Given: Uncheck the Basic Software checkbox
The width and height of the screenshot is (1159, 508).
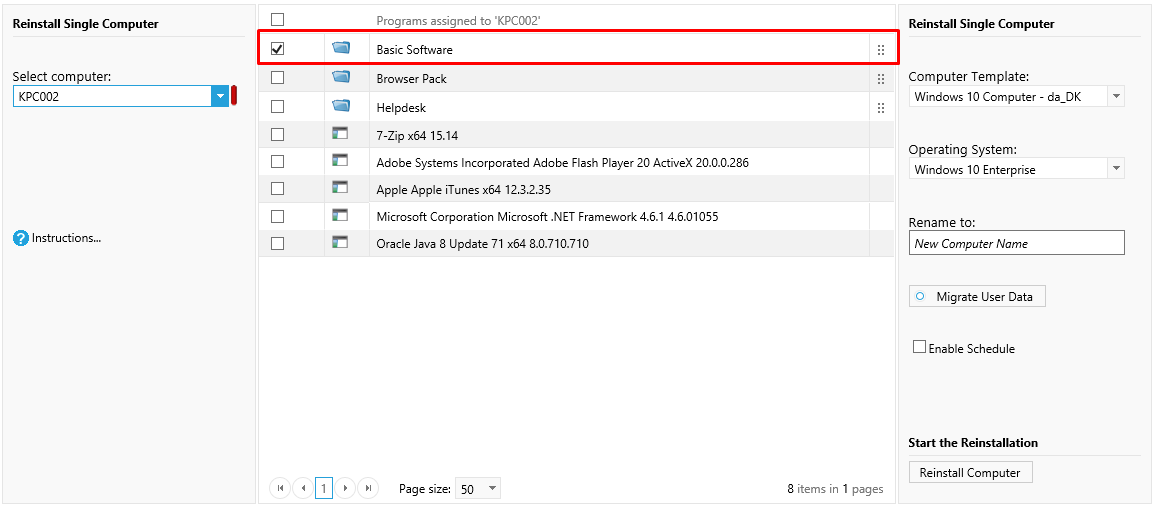Looking at the screenshot, I should pos(278,49).
